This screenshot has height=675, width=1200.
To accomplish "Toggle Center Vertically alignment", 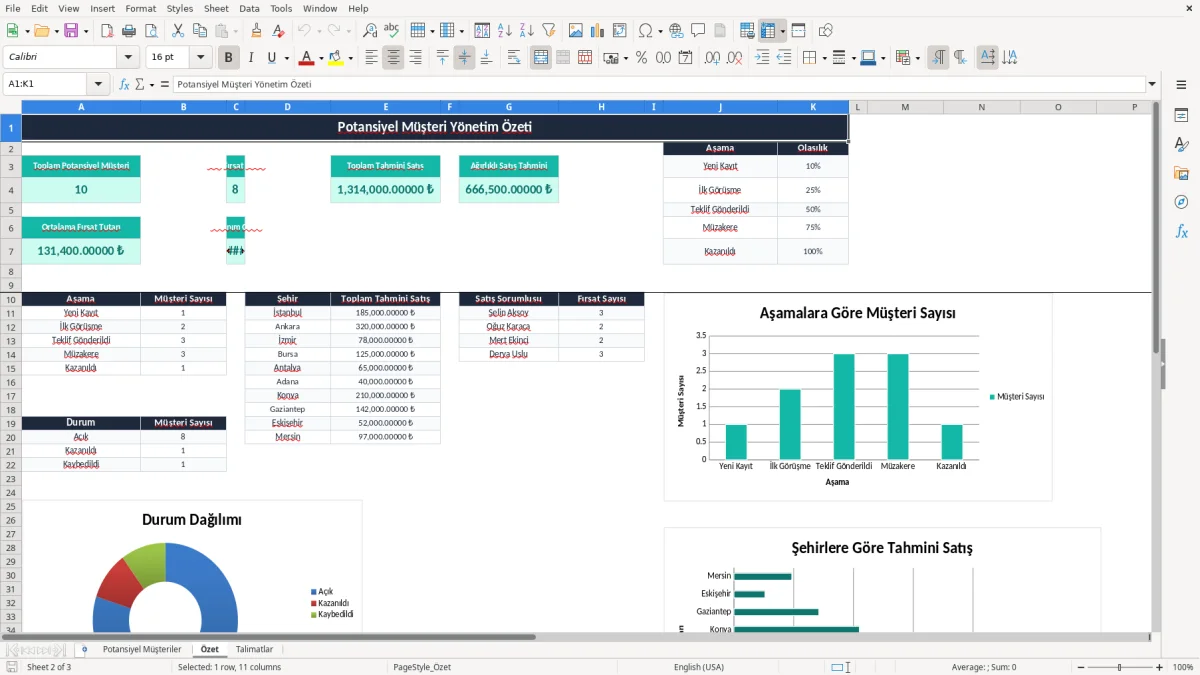I will pyautogui.click(x=464, y=58).
